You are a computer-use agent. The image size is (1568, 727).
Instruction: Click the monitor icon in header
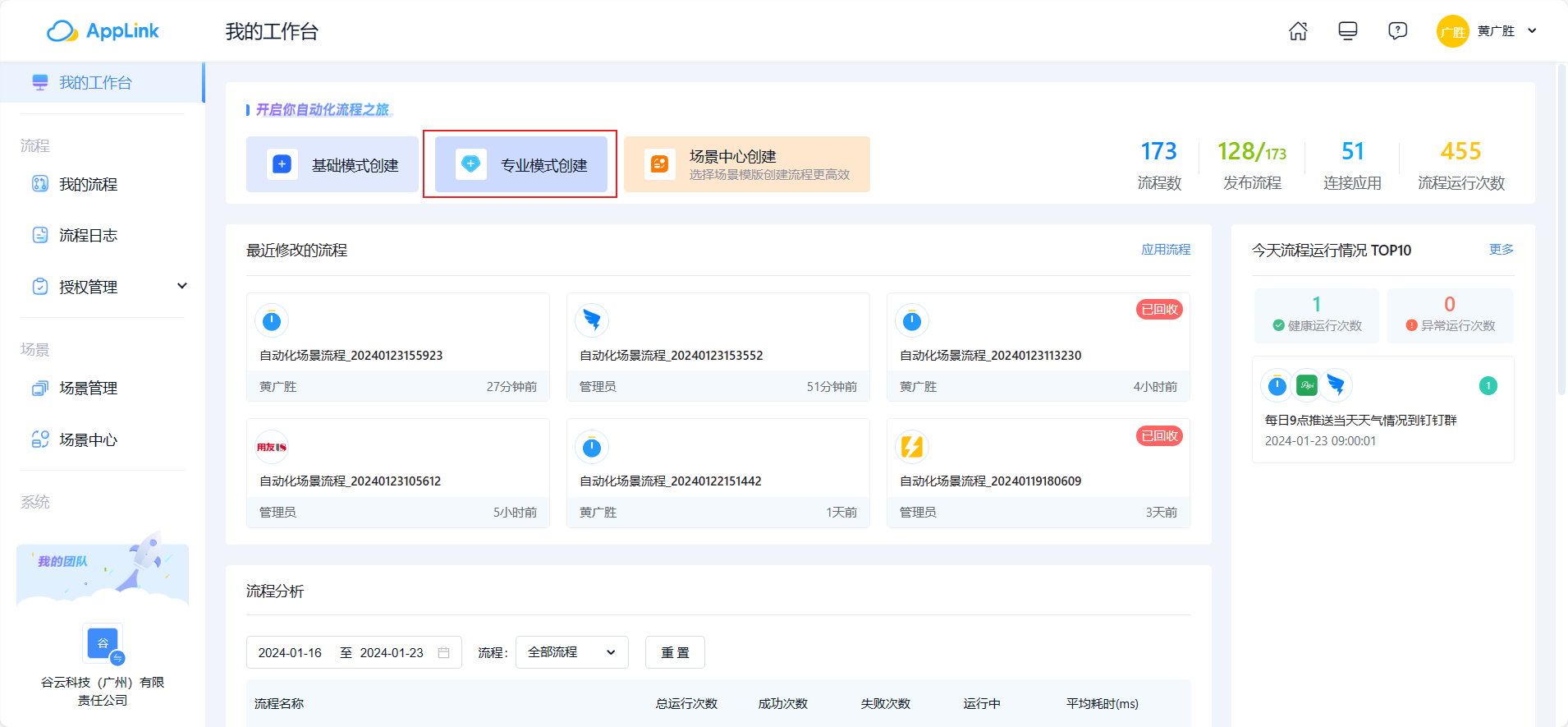[x=1347, y=31]
